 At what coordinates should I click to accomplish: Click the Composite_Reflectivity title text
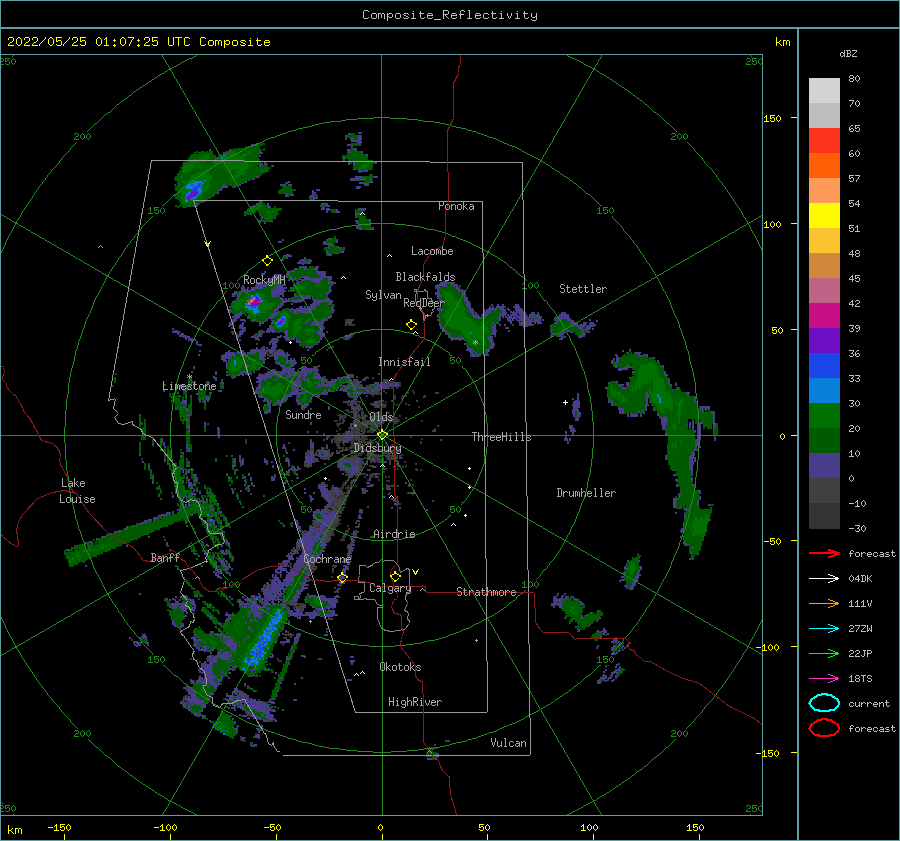tap(450, 15)
